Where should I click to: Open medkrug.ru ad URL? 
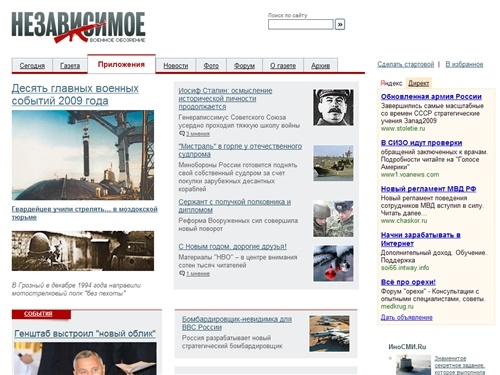tap(397, 306)
